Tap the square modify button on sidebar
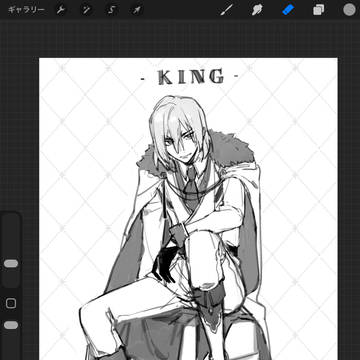This screenshot has width=360, height=360. click(11, 303)
